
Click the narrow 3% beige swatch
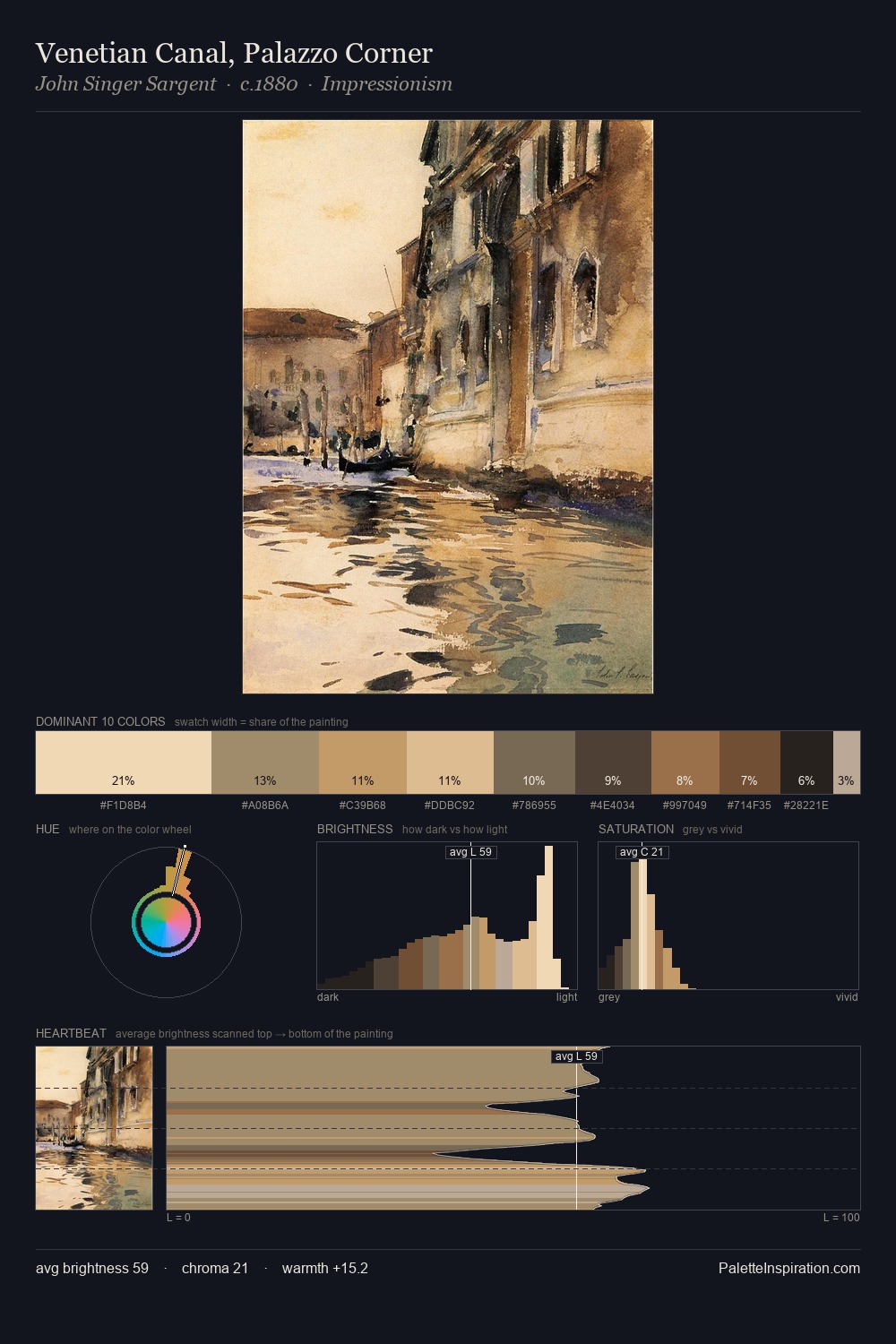(x=847, y=762)
